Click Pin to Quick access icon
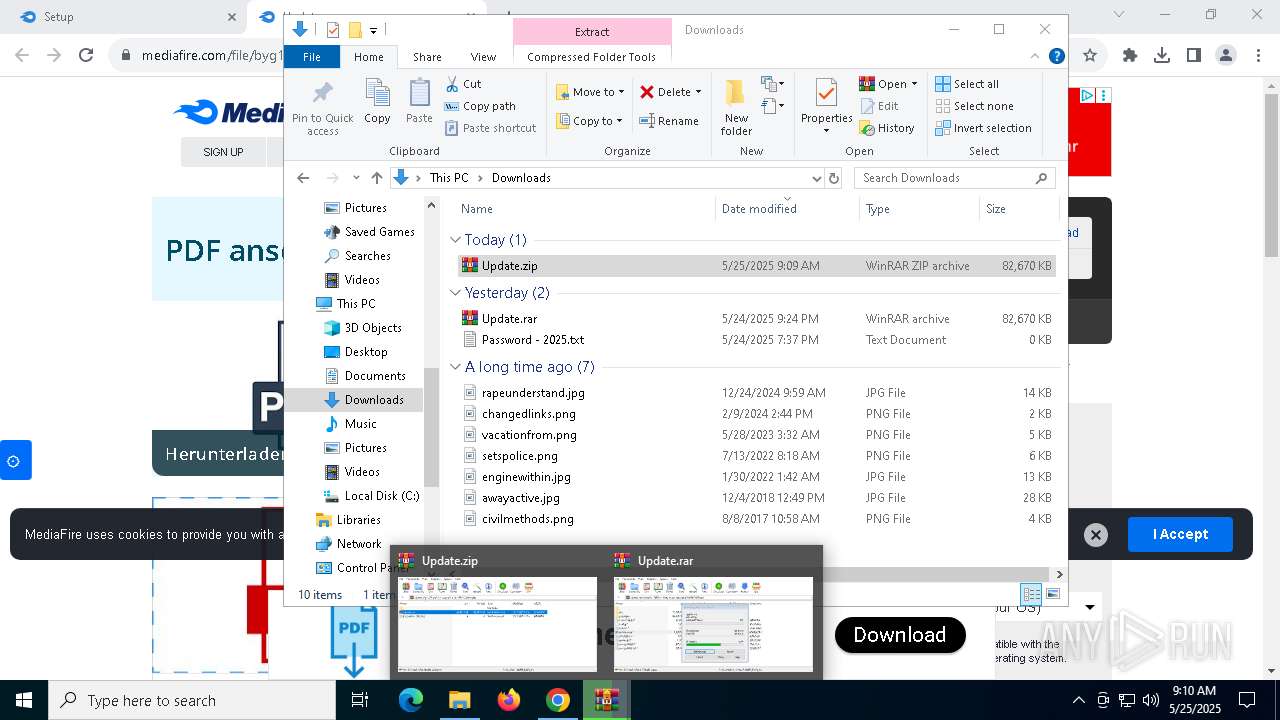The height and width of the screenshot is (720, 1280). pyautogui.click(x=322, y=107)
